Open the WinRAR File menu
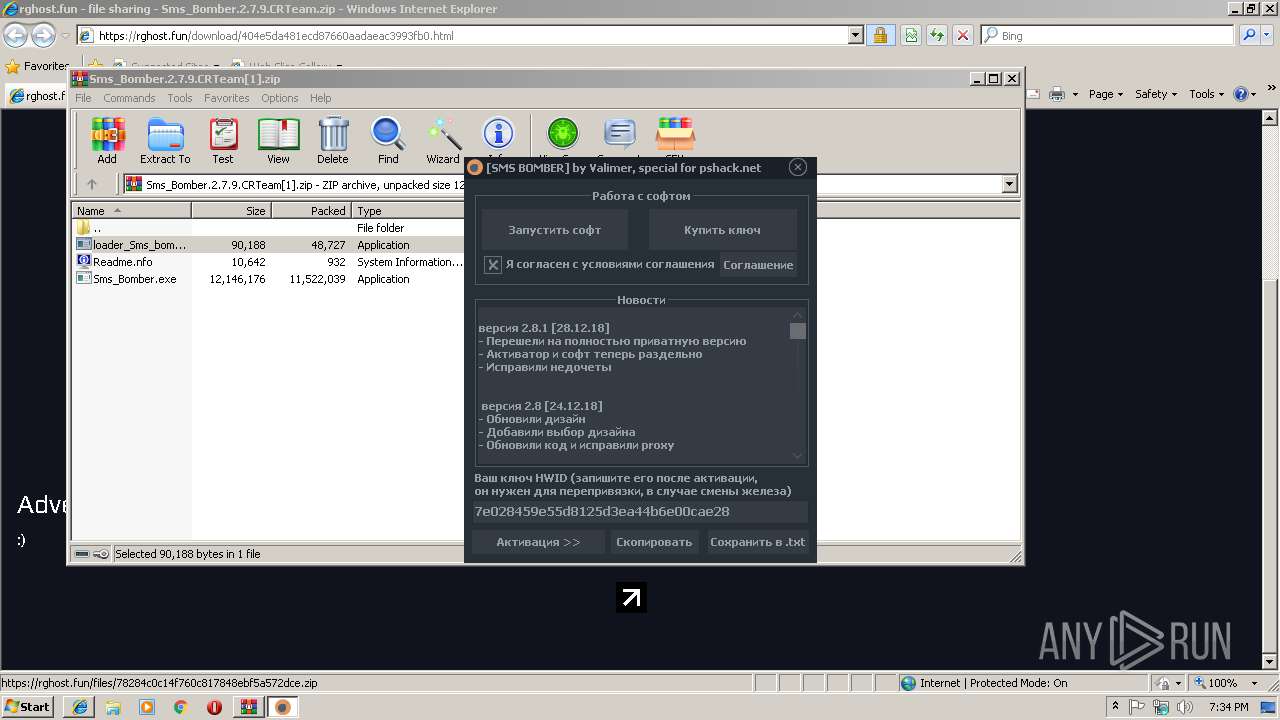1280x720 pixels. (x=83, y=98)
